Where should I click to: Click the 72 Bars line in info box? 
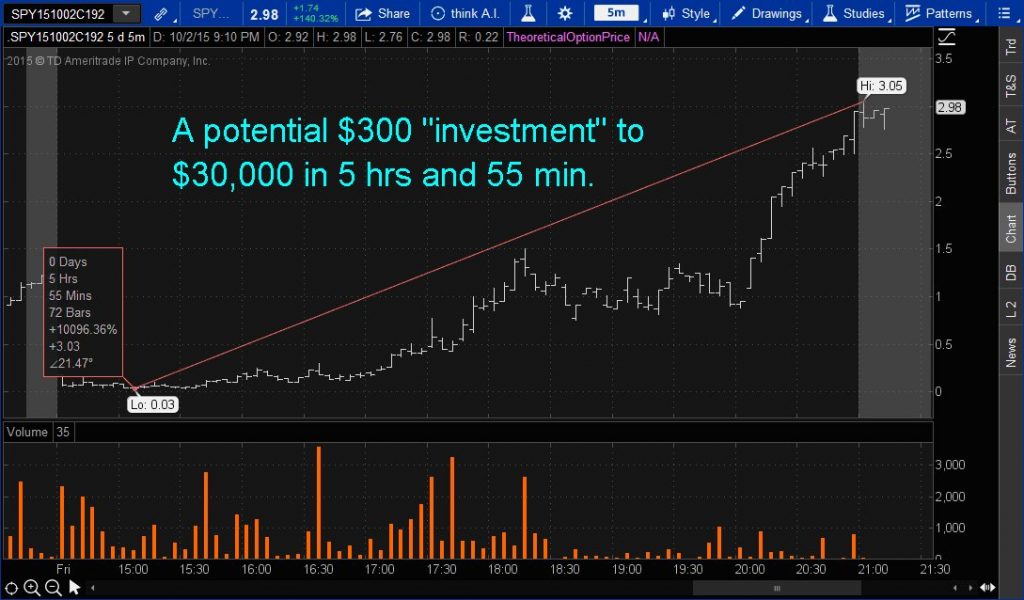(x=70, y=312)
